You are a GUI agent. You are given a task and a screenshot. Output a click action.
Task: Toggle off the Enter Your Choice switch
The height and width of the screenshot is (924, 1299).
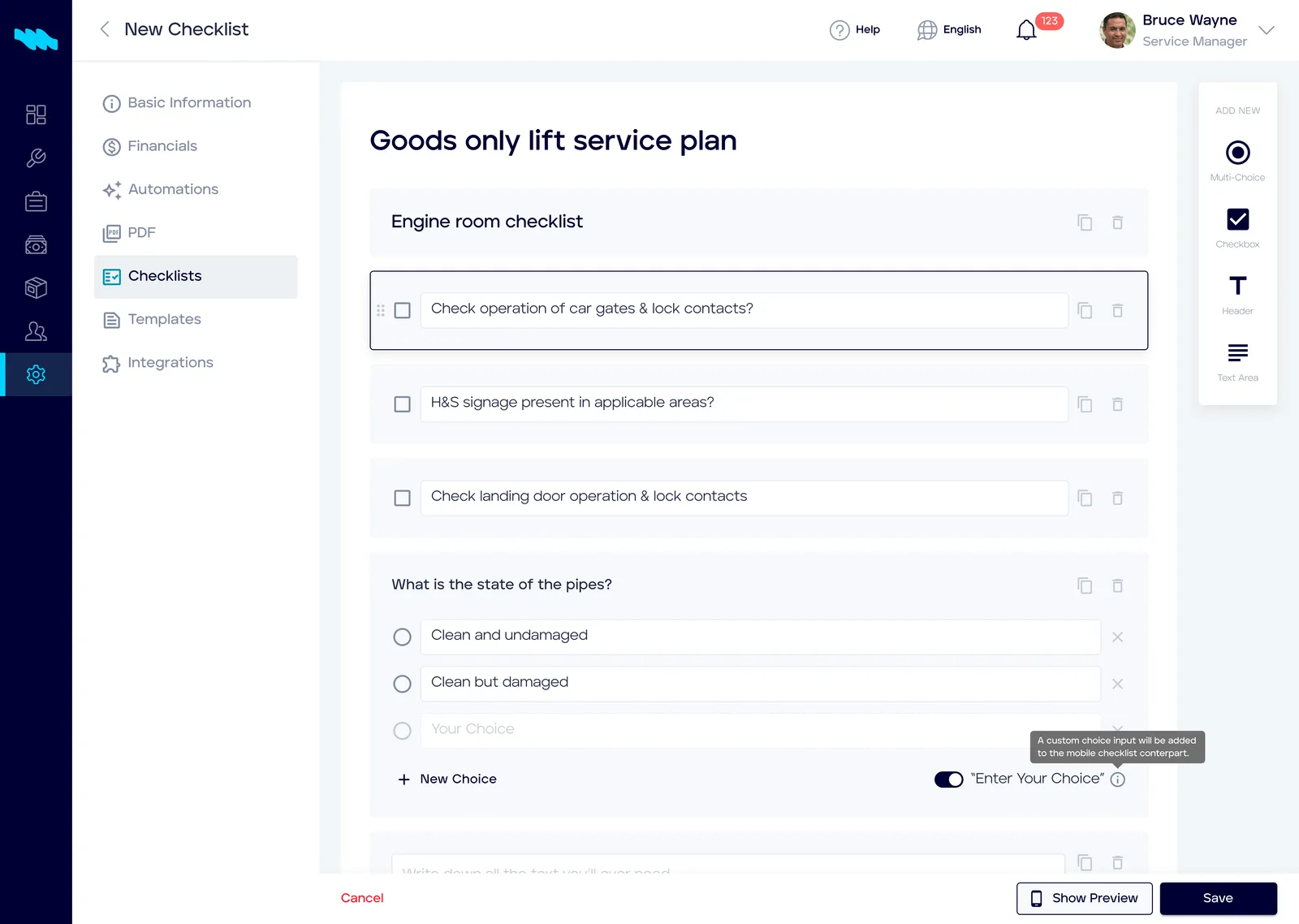click(948, 779)
